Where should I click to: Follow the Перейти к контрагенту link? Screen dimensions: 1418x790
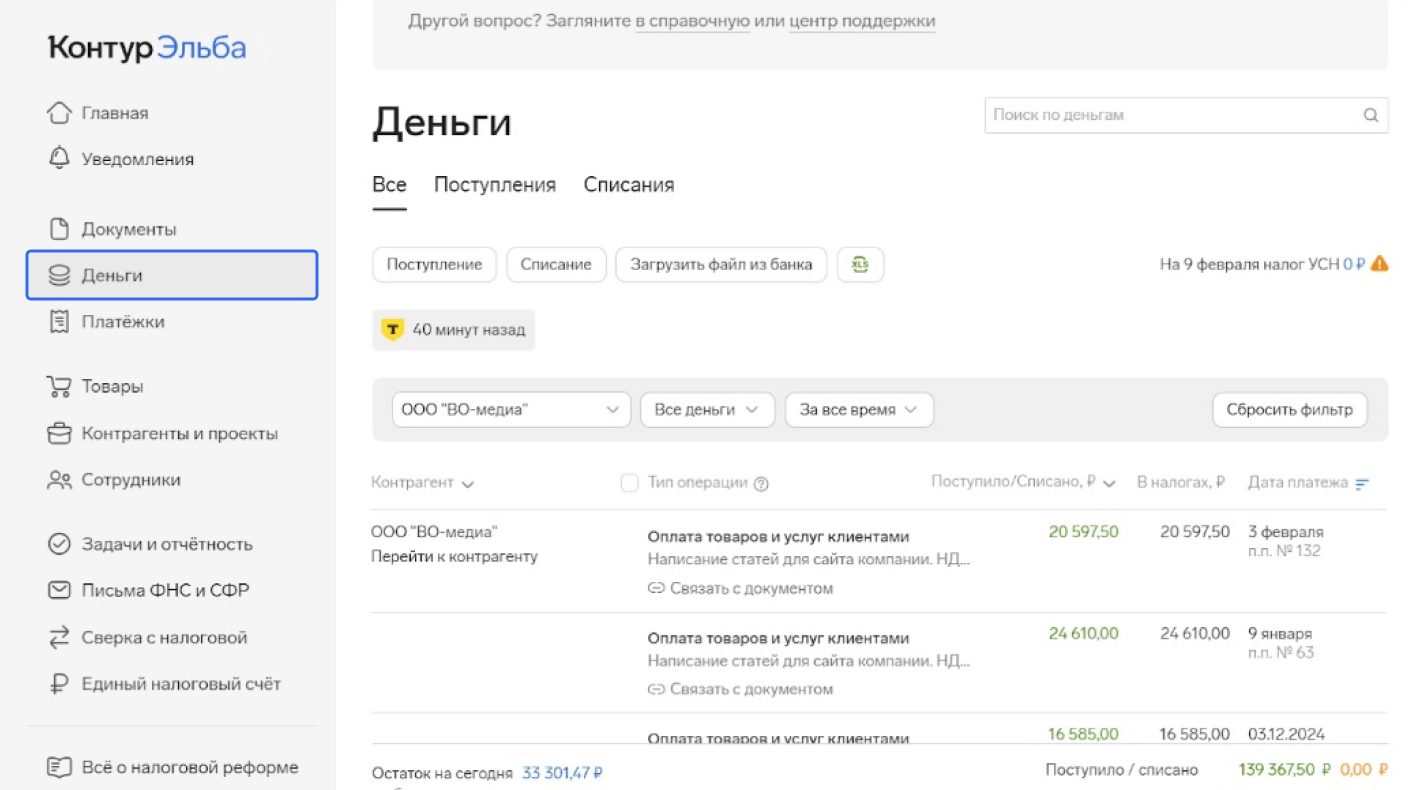(454, 557)
